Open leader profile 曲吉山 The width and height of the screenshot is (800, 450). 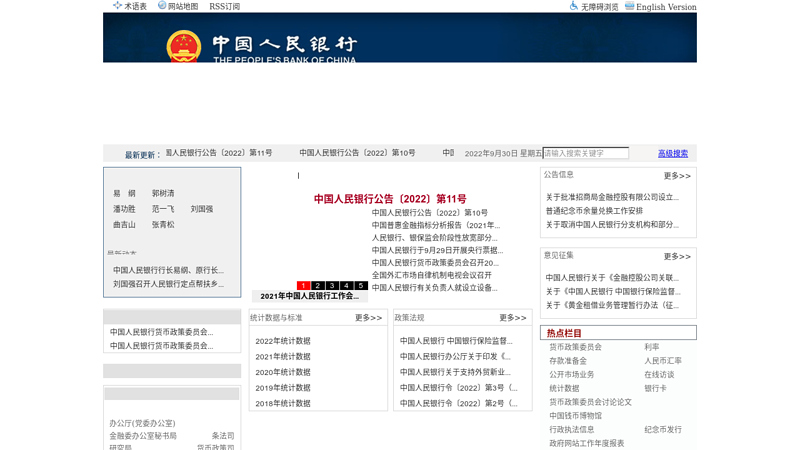coord(124,224)
